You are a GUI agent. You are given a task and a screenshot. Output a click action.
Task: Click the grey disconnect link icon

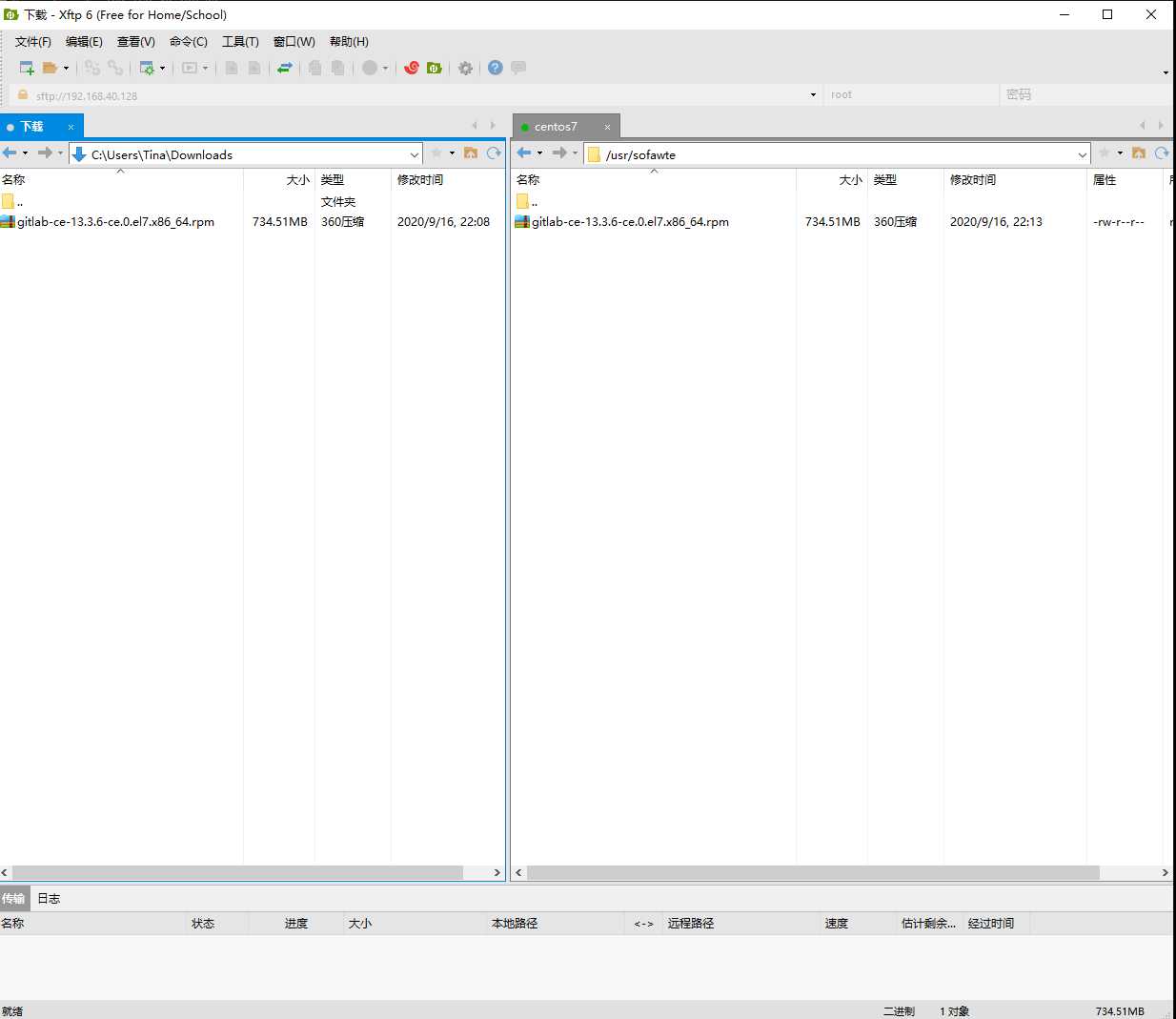(x=115, y=68)
